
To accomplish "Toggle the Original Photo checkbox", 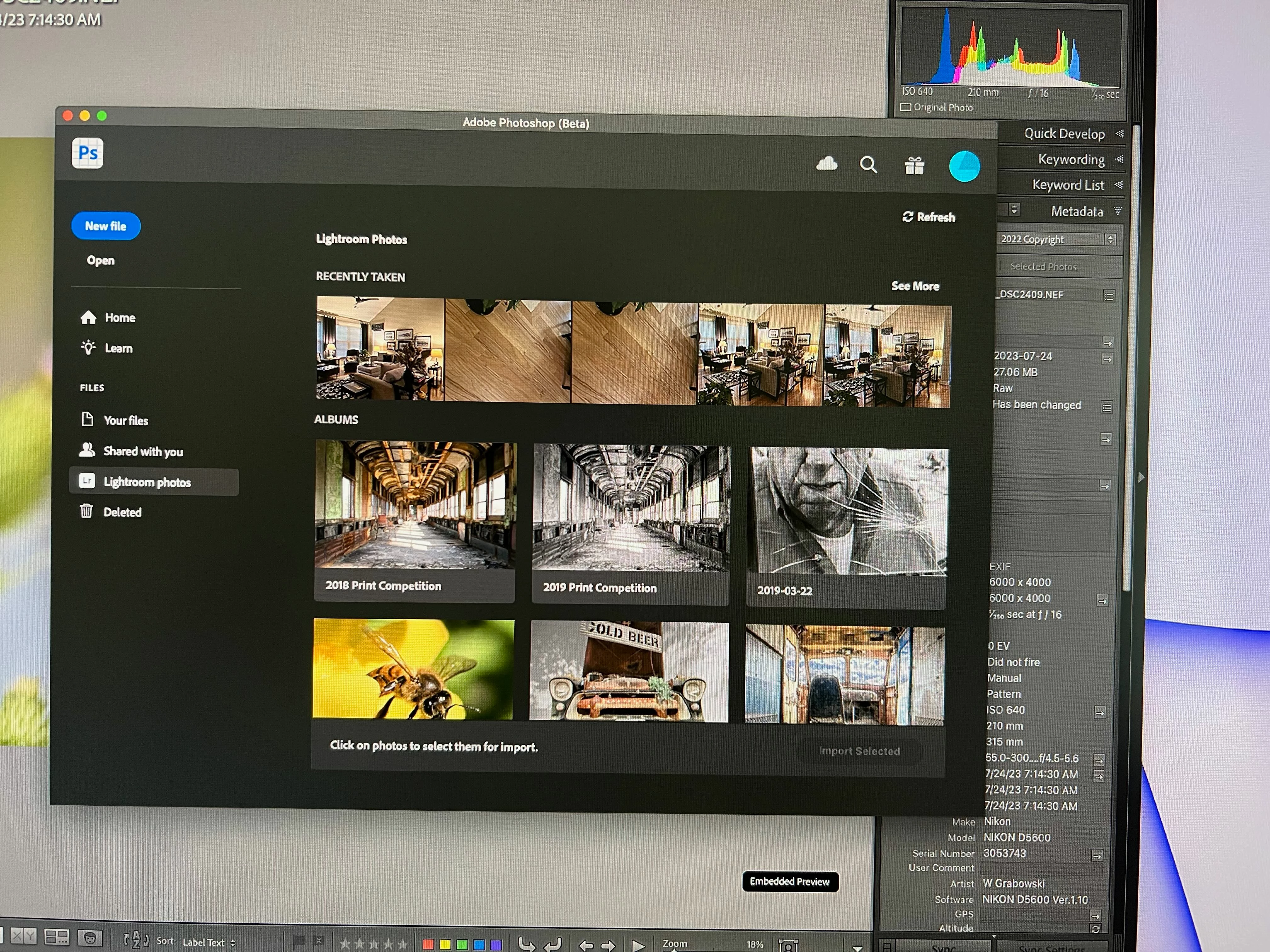I will (x=906, y=107).
